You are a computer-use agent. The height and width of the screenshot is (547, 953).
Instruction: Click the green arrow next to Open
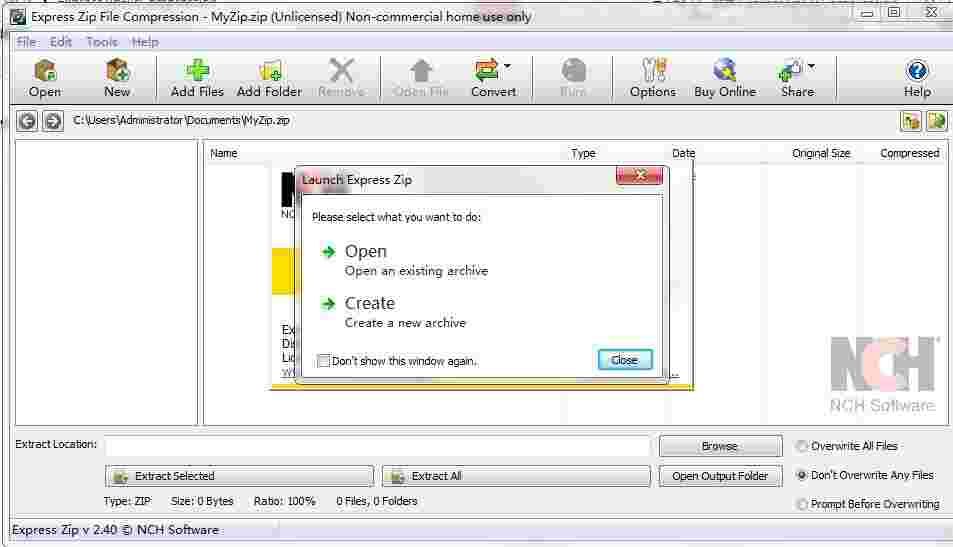coord(328,252)
